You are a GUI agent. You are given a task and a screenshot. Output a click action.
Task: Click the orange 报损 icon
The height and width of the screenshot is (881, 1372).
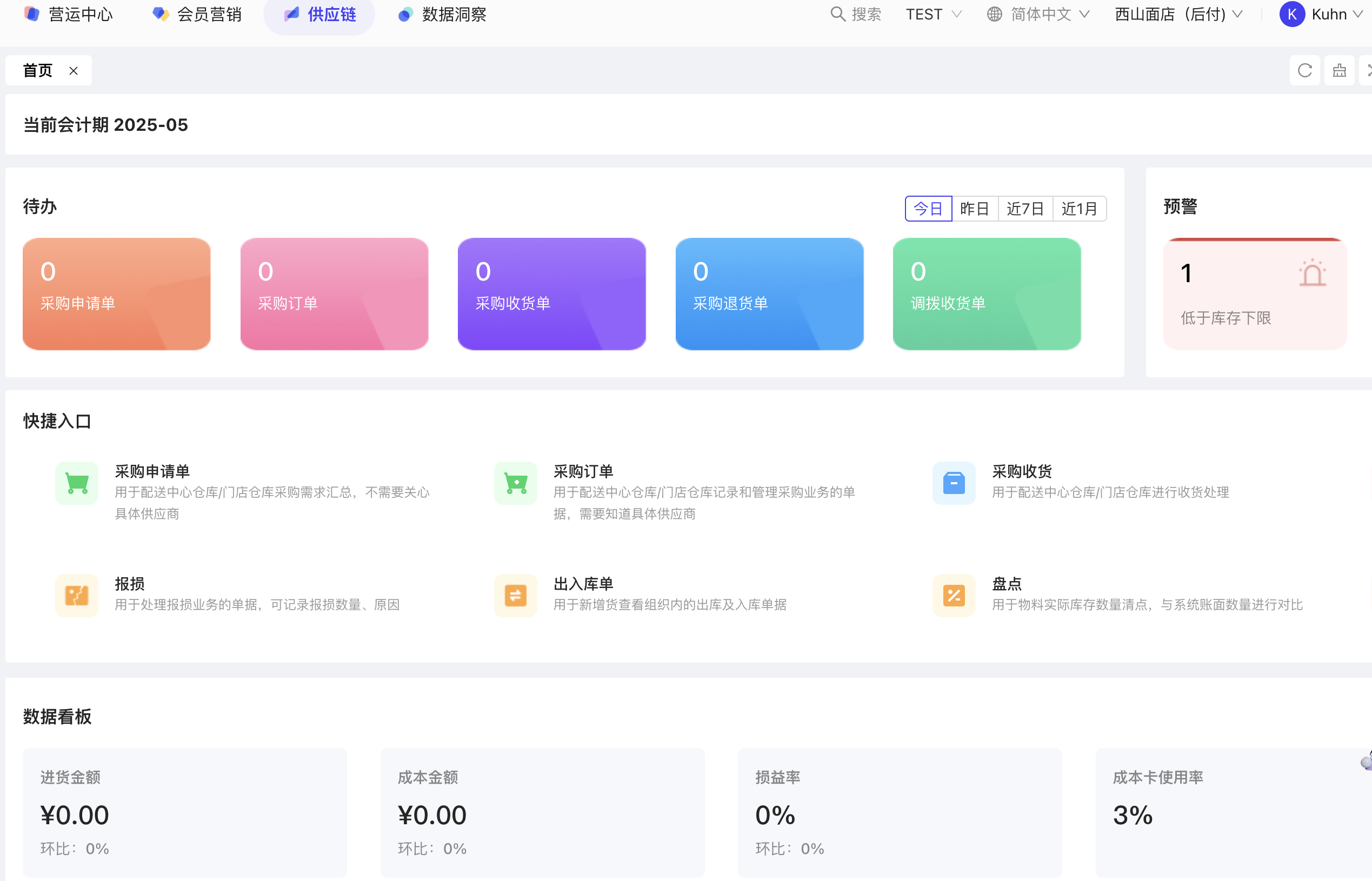pos(77,596)
